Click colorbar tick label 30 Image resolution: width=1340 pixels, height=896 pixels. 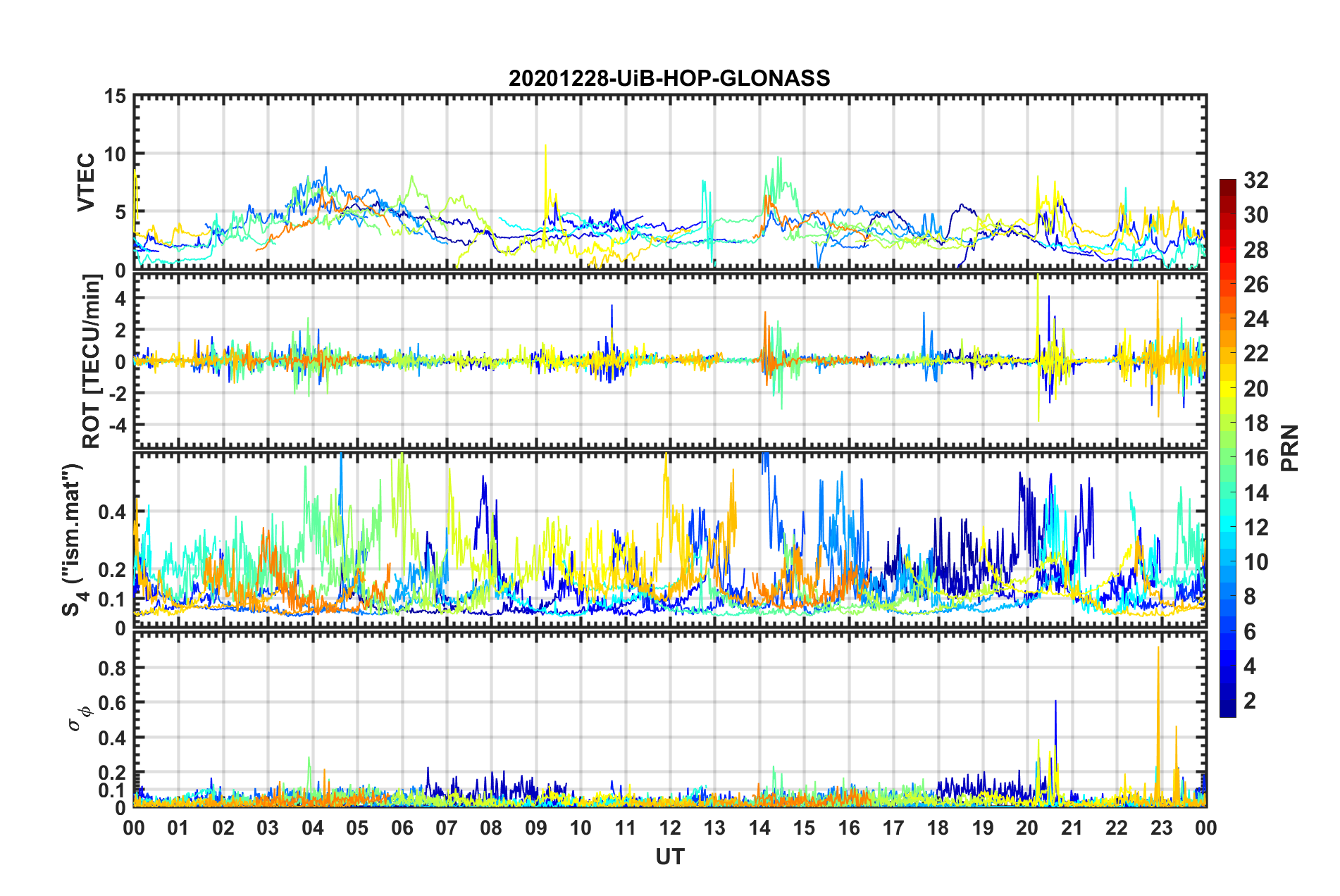click(x=1256, y=215)
